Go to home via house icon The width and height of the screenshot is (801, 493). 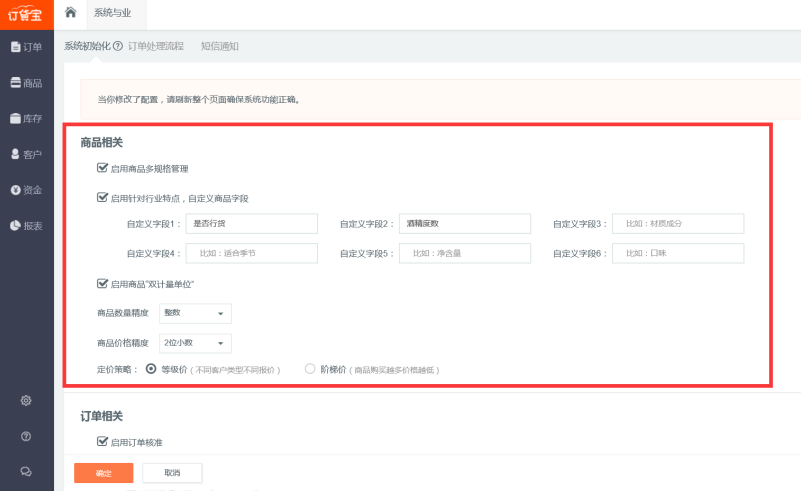tap(70, 12)
